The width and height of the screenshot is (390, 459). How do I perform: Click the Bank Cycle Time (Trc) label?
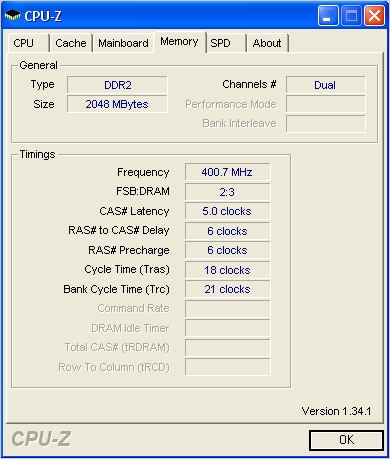pyautogui.click(x=116, y=289)
